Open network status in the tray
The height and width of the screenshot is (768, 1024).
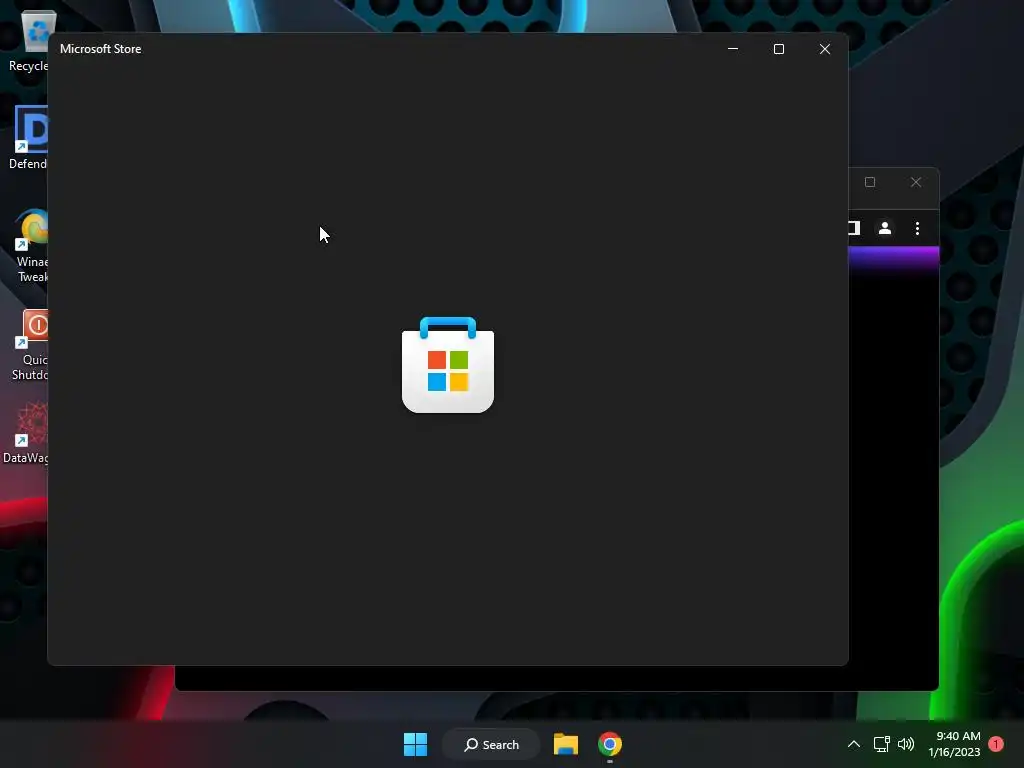tap(882, 744)
